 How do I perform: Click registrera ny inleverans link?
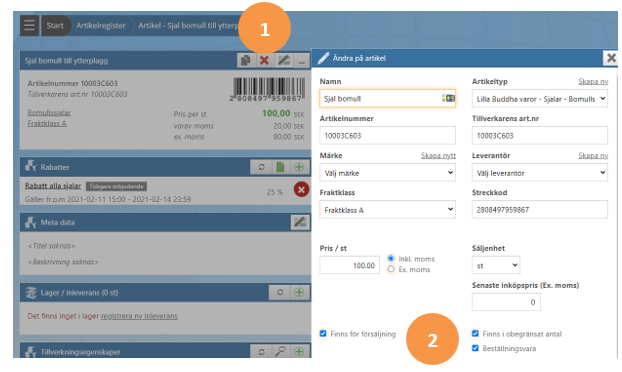pyautogui.click(x=139, y=316)
